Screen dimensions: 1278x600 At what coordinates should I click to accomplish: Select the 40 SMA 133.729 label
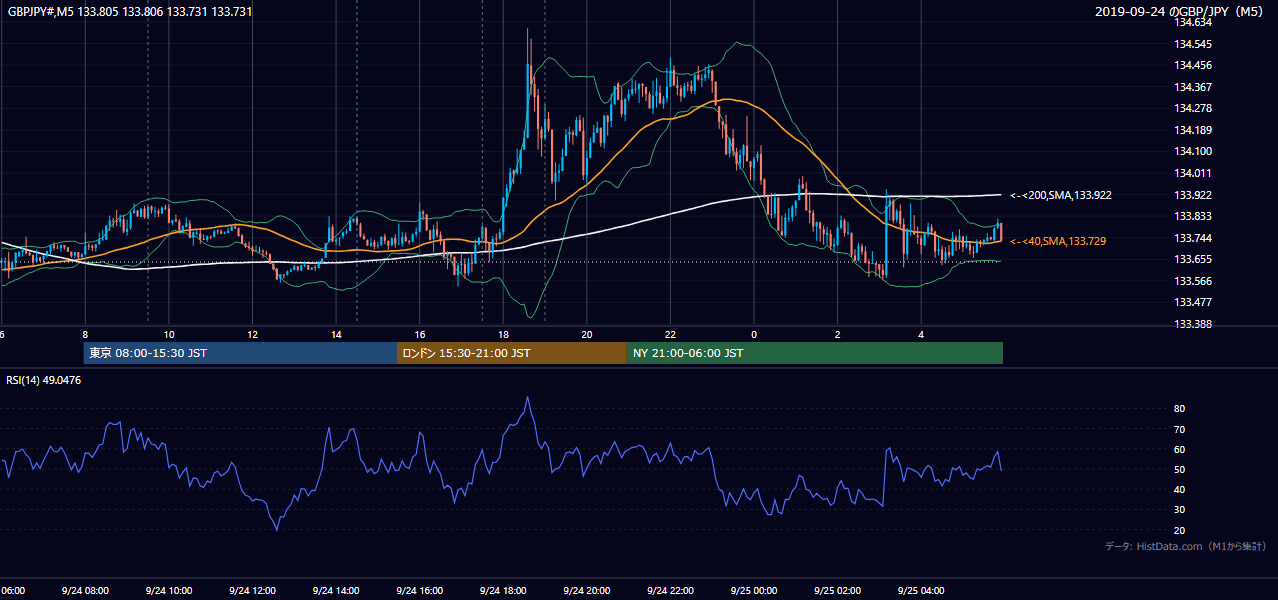tap(1058, 242)
